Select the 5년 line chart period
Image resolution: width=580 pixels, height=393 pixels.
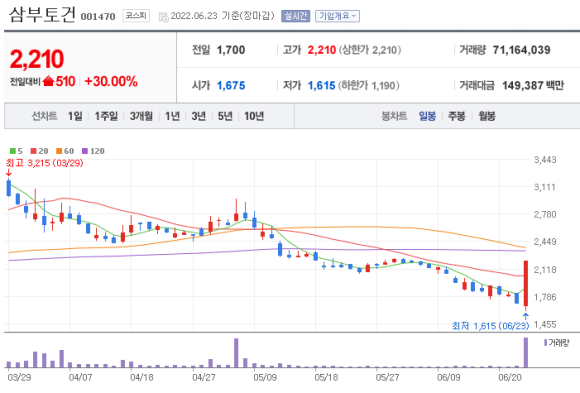pyautogui.click(x=225, y=116)
